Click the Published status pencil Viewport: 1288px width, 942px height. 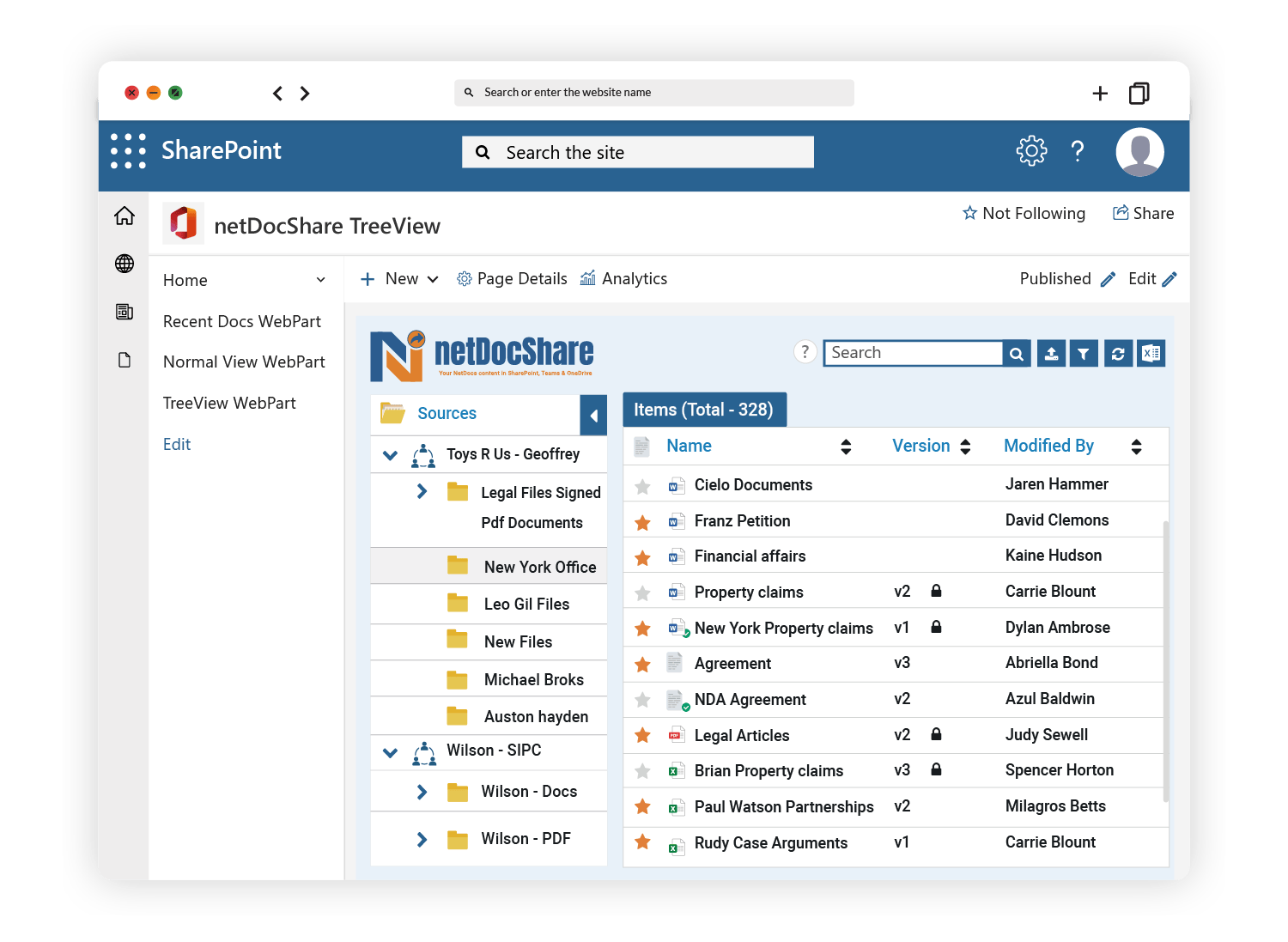(1108, 279)
